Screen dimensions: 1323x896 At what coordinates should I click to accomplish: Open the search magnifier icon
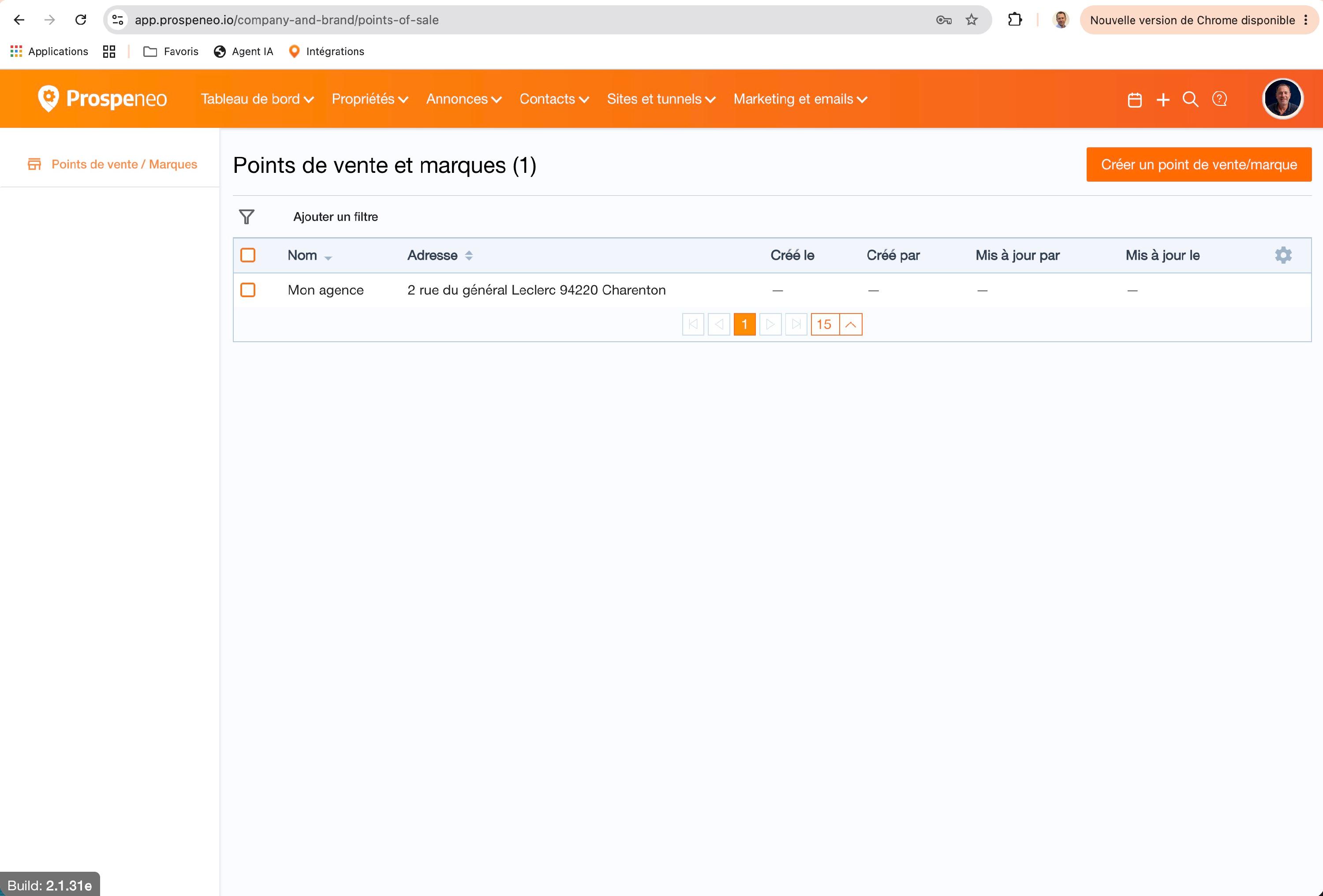(1190, 100)
